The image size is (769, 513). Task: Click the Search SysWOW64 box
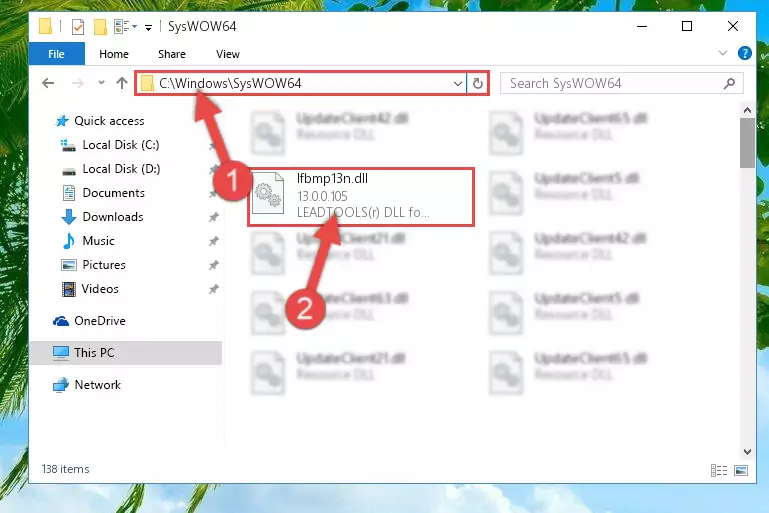[621, 83]
